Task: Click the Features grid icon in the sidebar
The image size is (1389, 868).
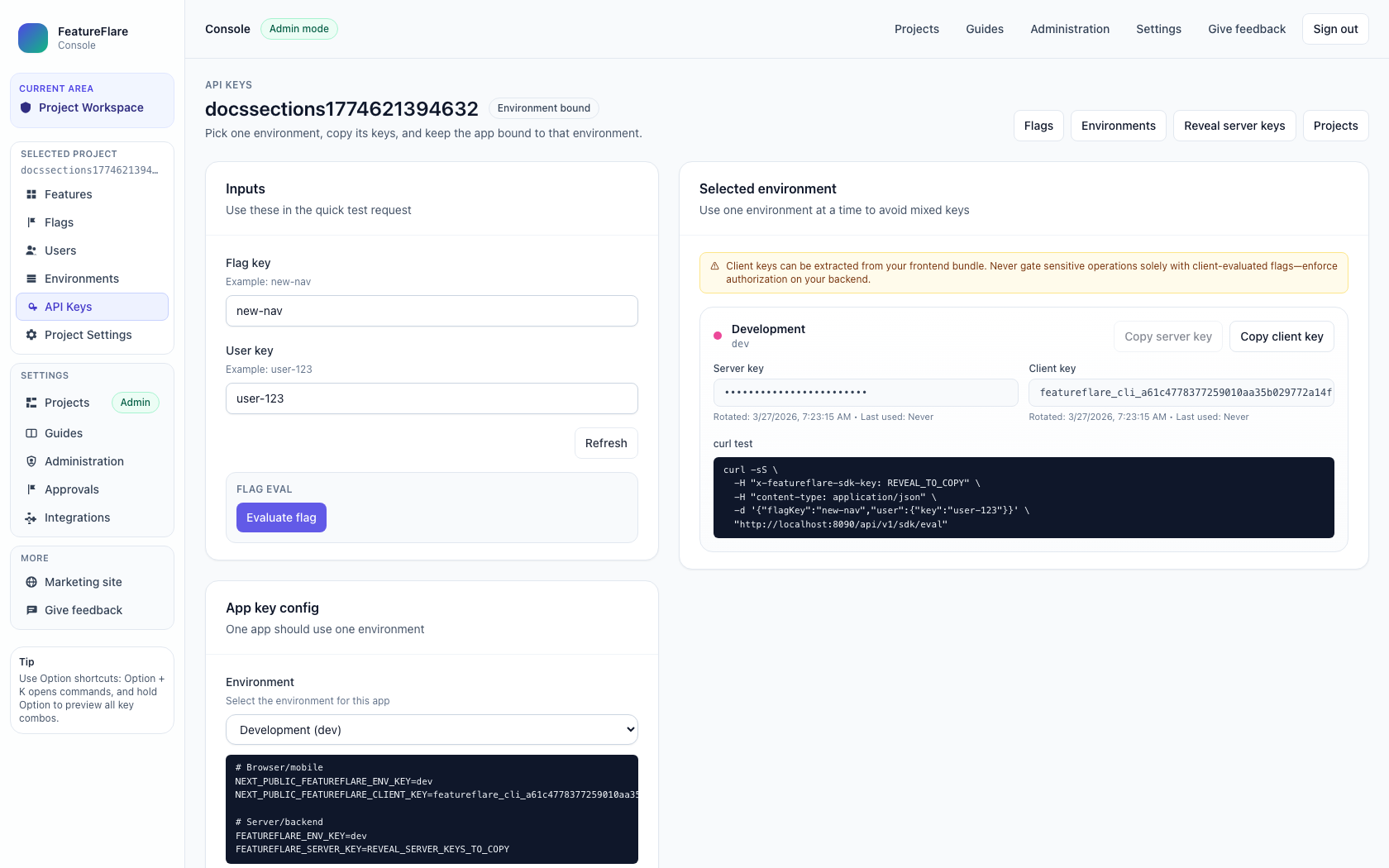Action: [31, 194]
